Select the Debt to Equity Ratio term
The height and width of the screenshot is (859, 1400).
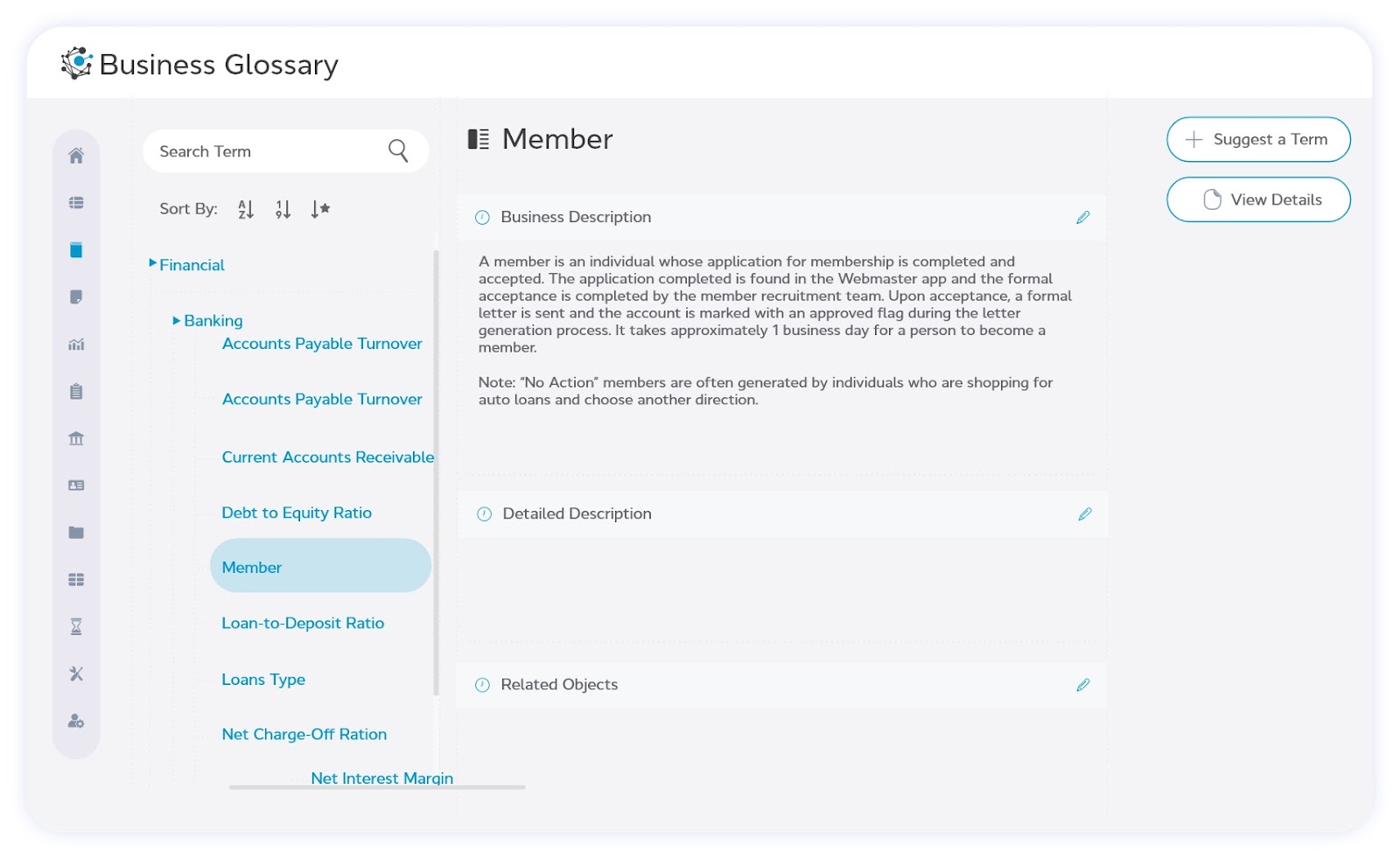(297, 513)
